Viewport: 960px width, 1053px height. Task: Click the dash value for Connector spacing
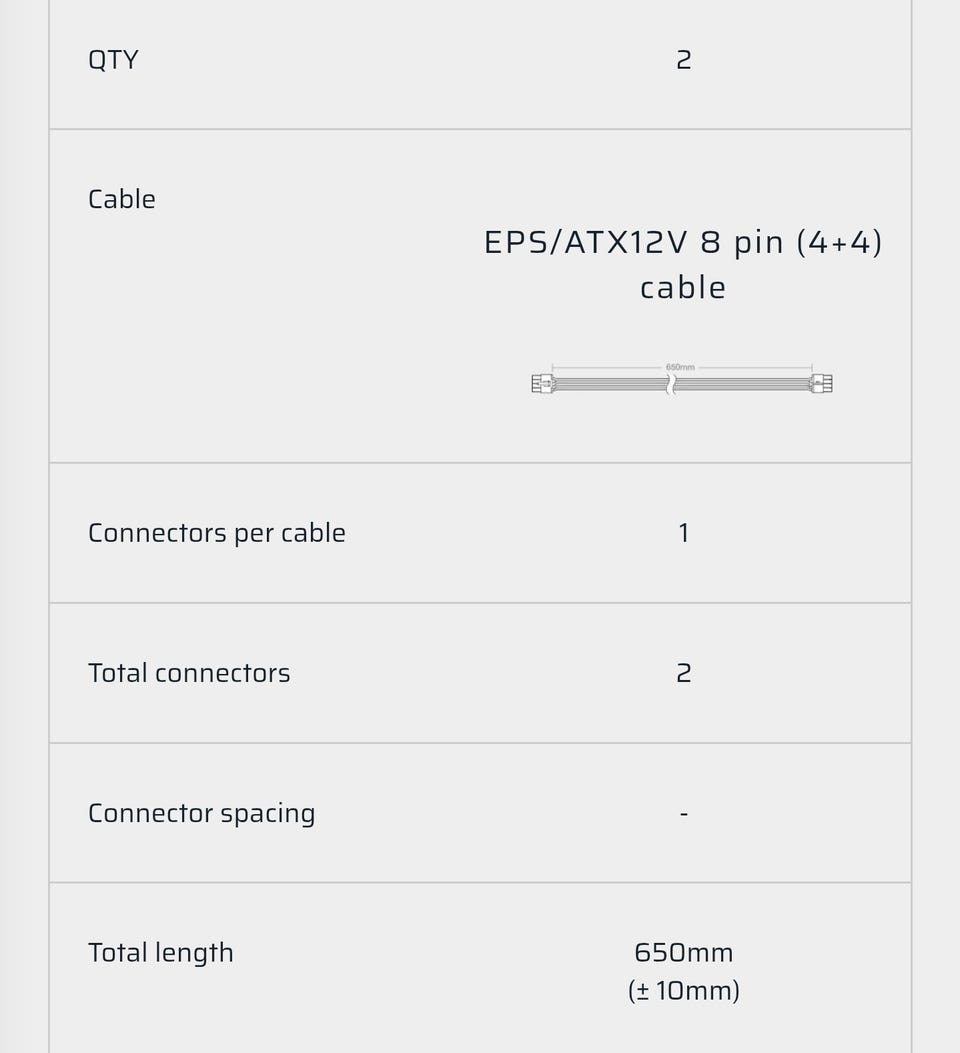pos(683,813)
